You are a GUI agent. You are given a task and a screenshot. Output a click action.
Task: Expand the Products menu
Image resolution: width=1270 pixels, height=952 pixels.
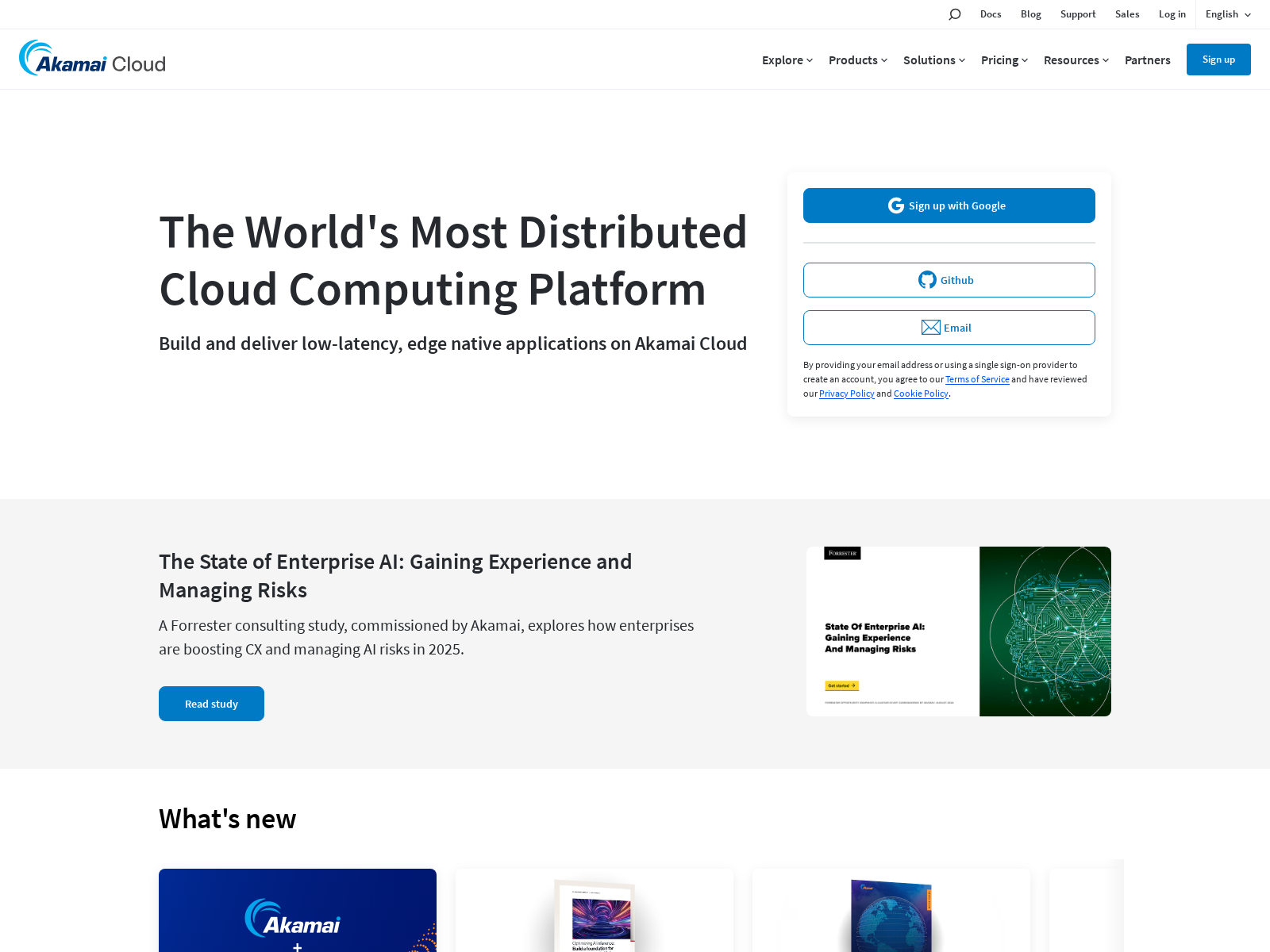857,59
